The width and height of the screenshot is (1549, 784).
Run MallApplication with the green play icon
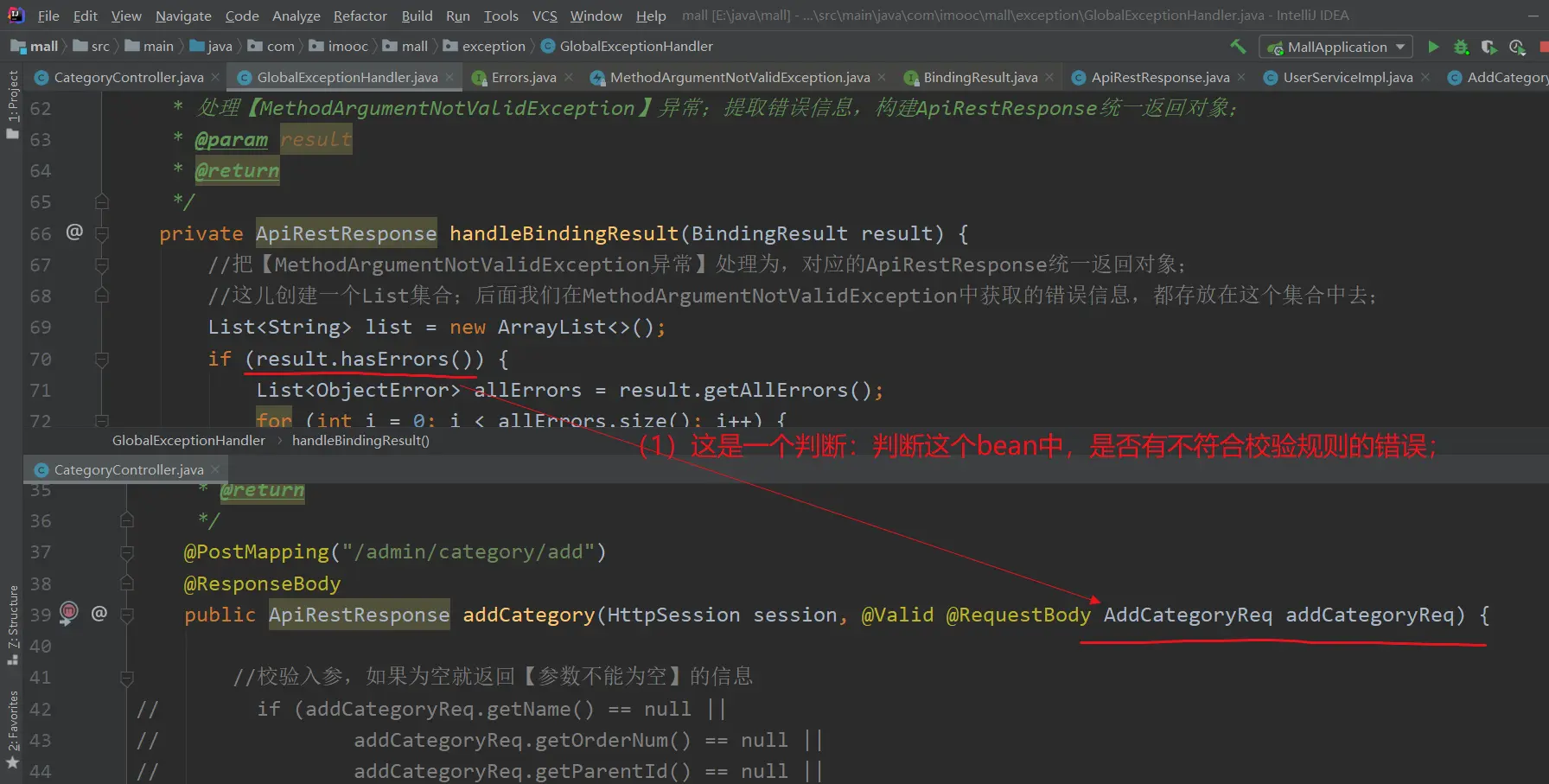click(1433, 47)
